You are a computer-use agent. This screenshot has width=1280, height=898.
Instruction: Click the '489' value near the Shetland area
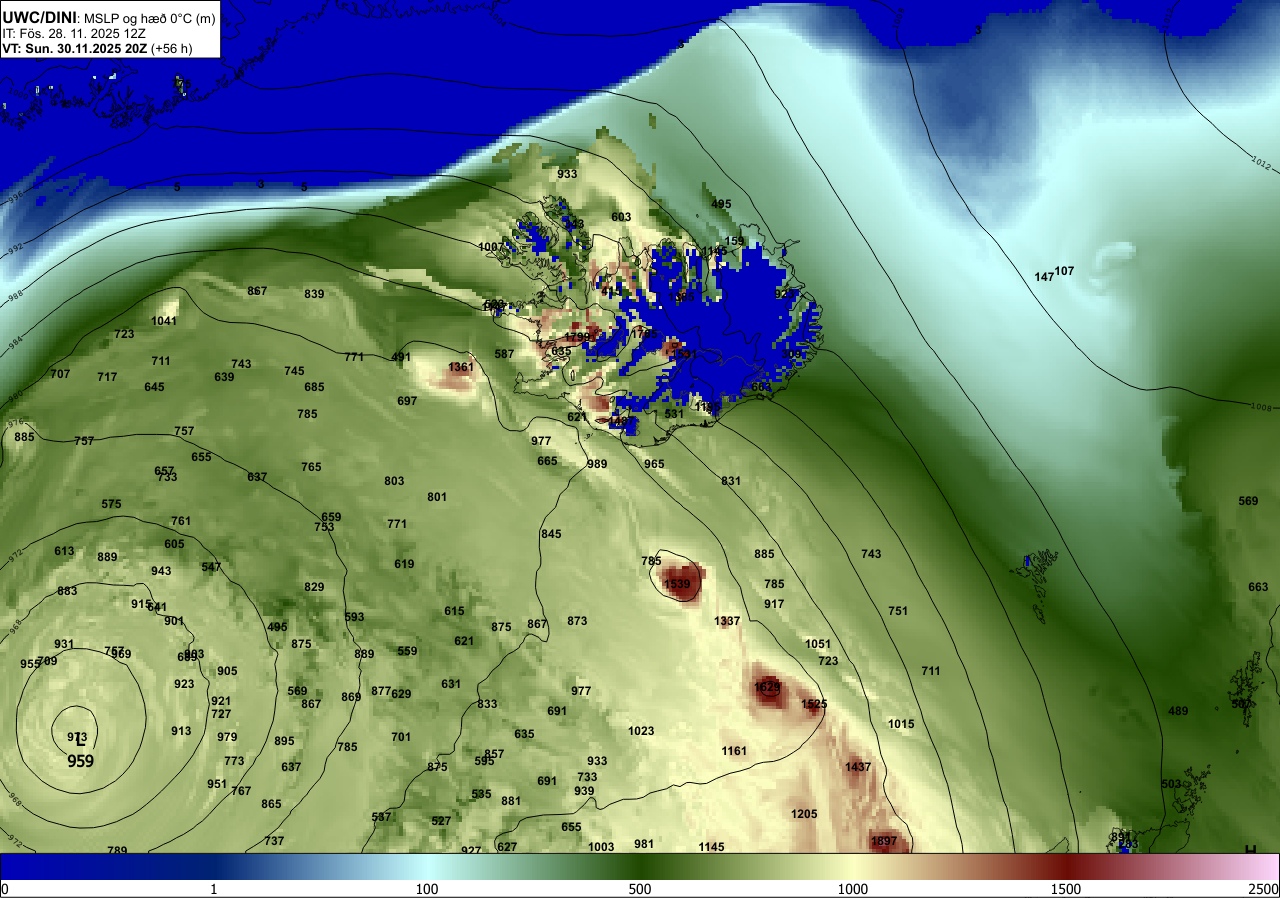pos(1178,711)
